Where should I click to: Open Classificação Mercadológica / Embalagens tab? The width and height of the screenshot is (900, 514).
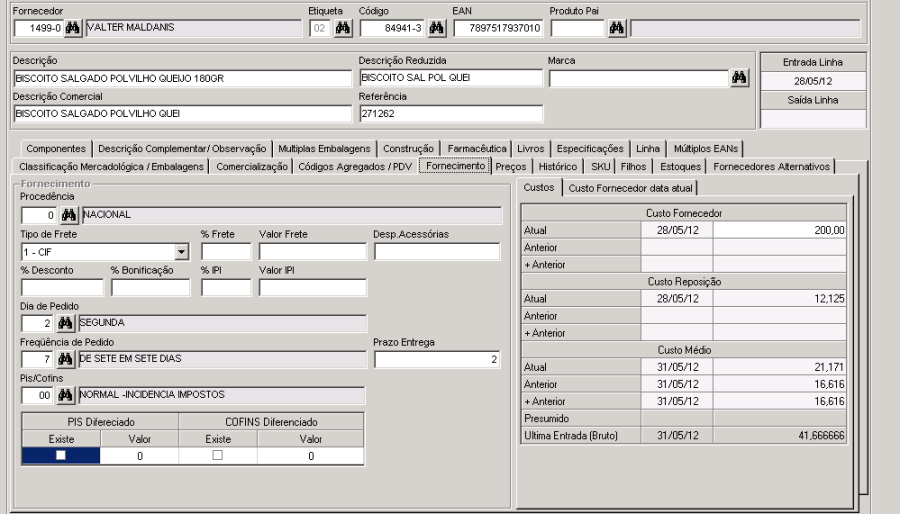click(x=111, y=166)
